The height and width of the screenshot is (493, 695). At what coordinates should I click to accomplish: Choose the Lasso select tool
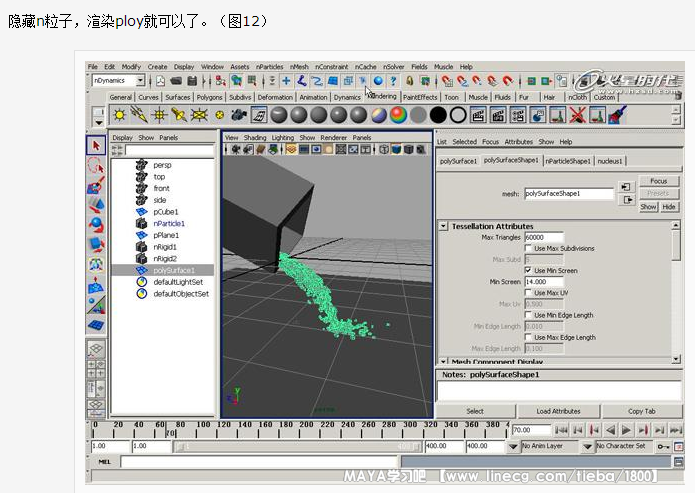96,165
